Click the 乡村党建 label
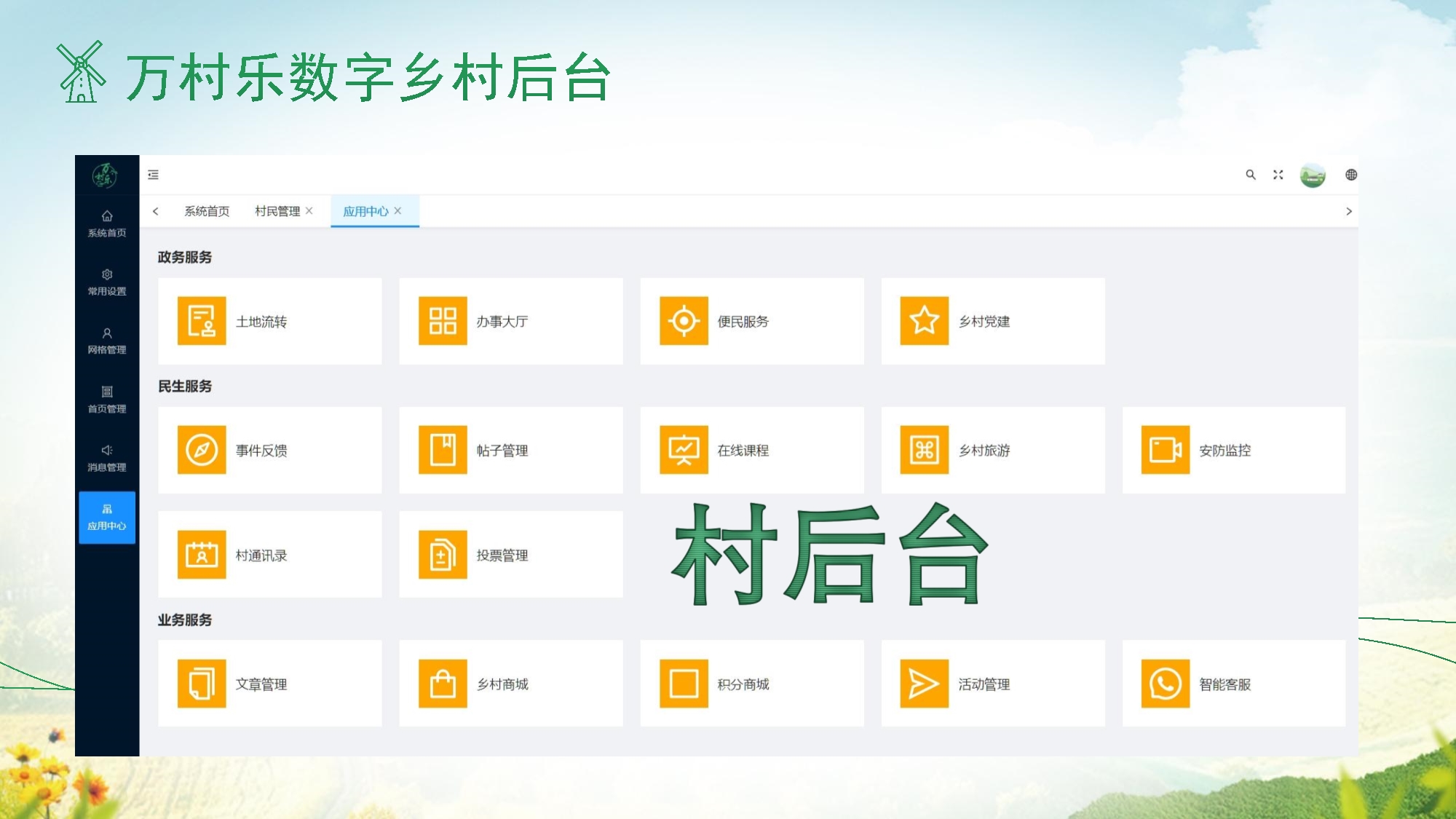1456x819 pixels. point(984,321)
